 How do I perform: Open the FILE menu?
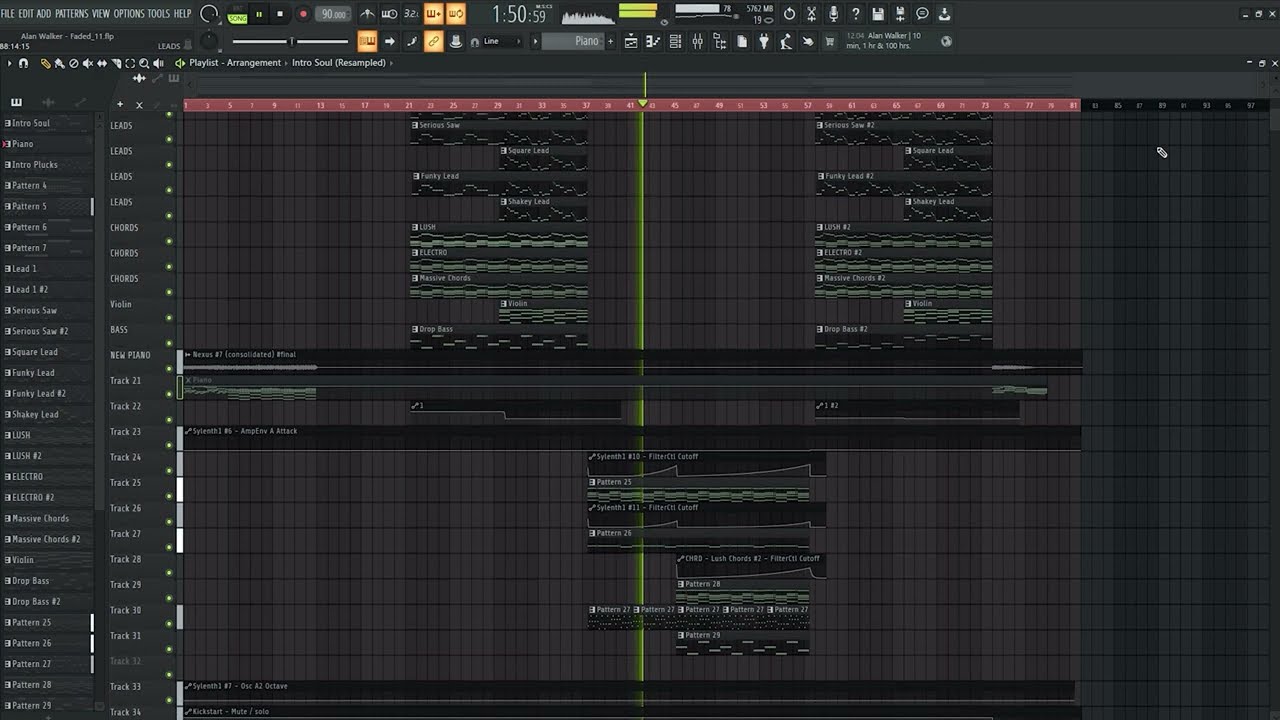pyautogui.click(x=8, y=14)
